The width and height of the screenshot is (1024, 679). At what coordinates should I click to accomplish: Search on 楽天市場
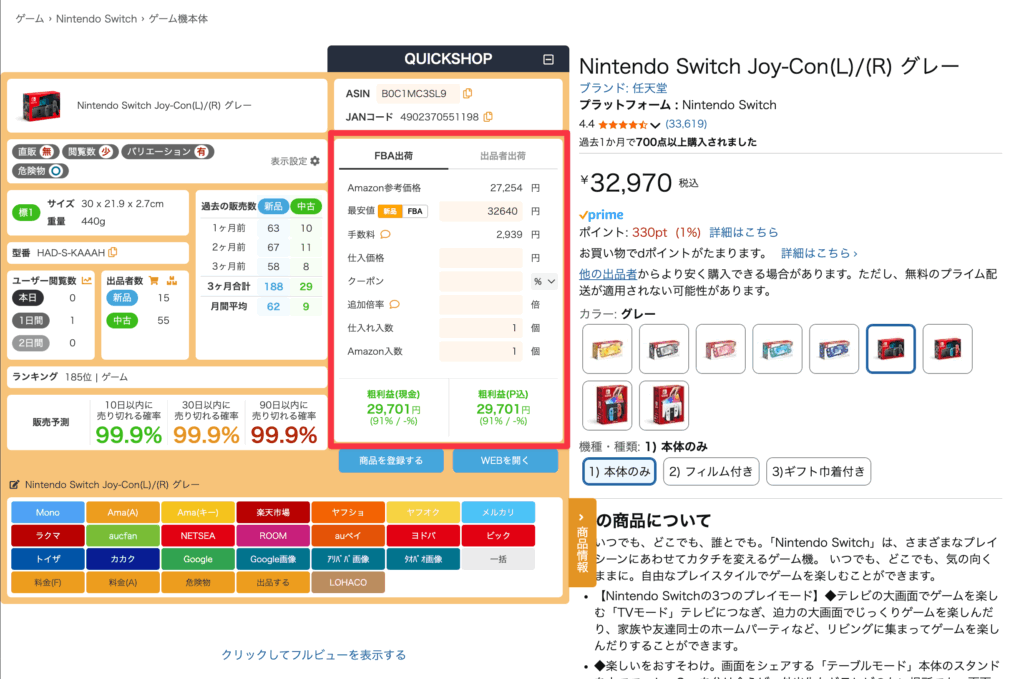[273, 513]
